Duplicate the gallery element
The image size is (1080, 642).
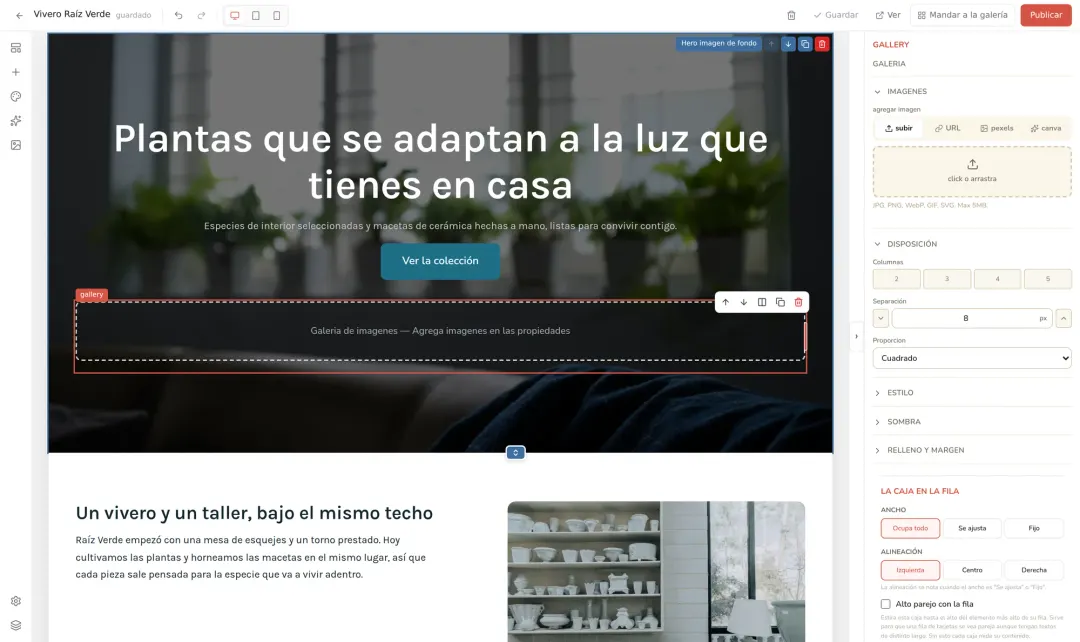pyautogui.click(x=780, y=302)
